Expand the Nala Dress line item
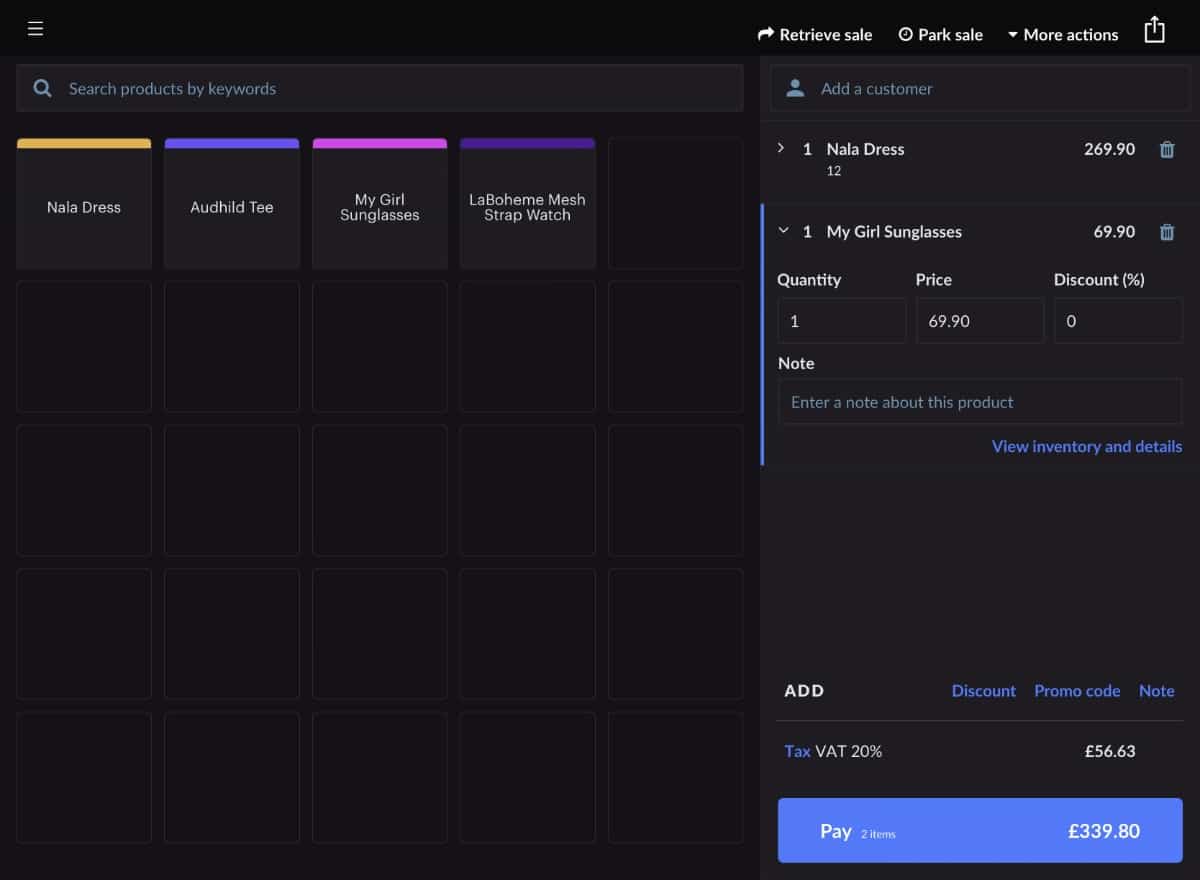 point(782,148)
